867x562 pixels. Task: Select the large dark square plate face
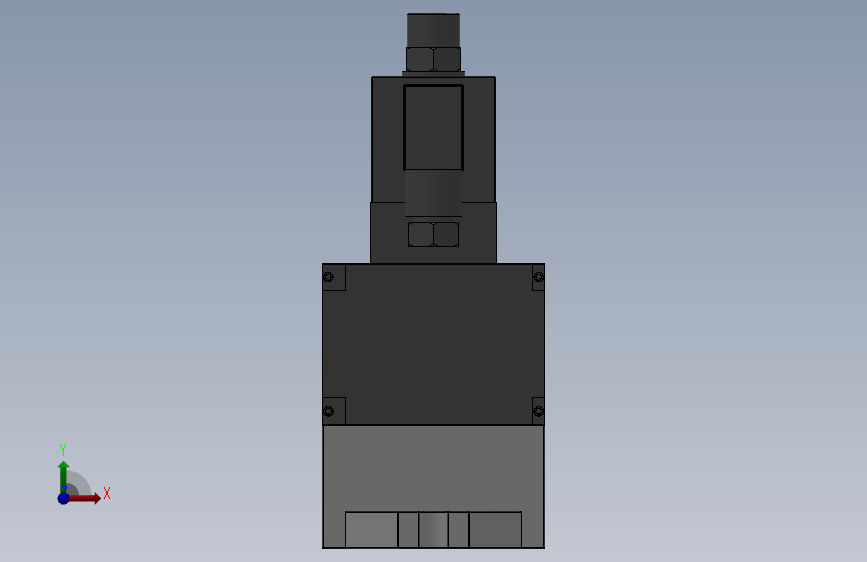[434, 344]
